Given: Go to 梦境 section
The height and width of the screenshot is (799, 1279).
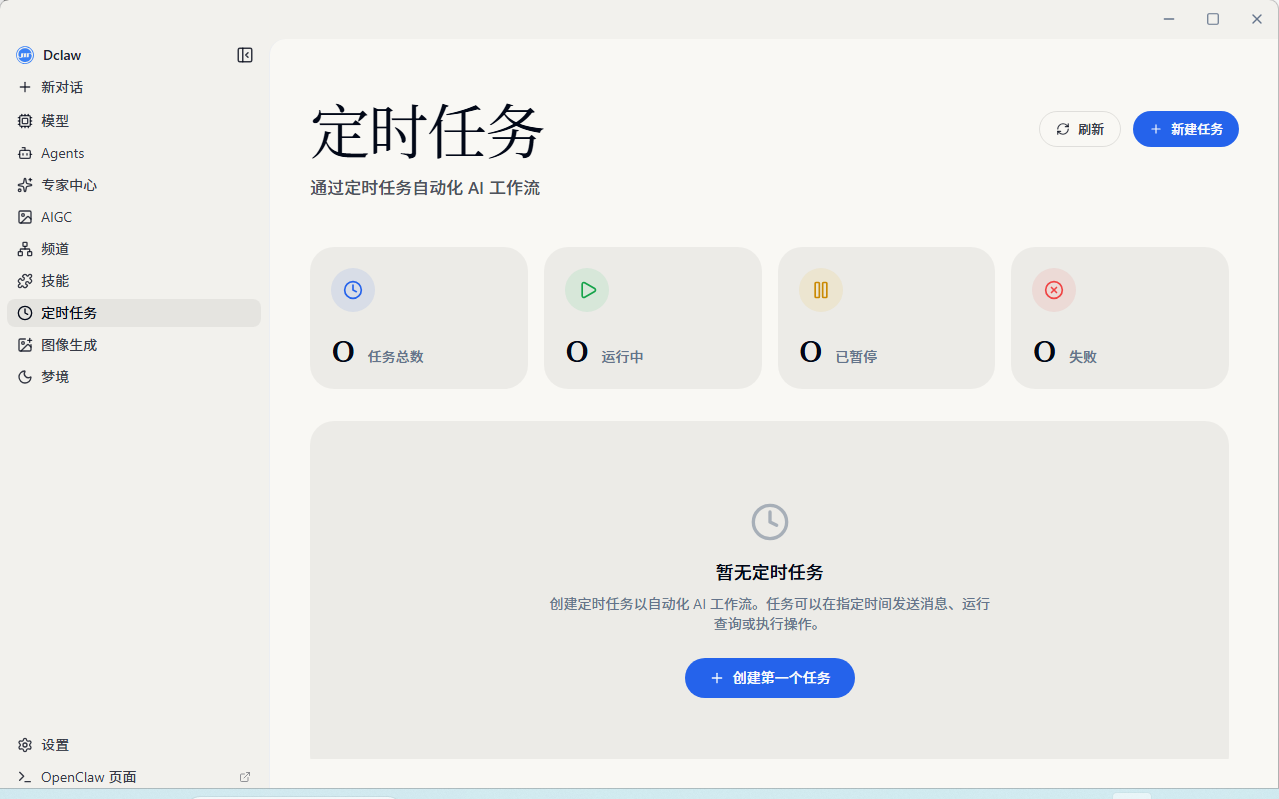Looking at the screenshot, I should click(x=134, y=377).
